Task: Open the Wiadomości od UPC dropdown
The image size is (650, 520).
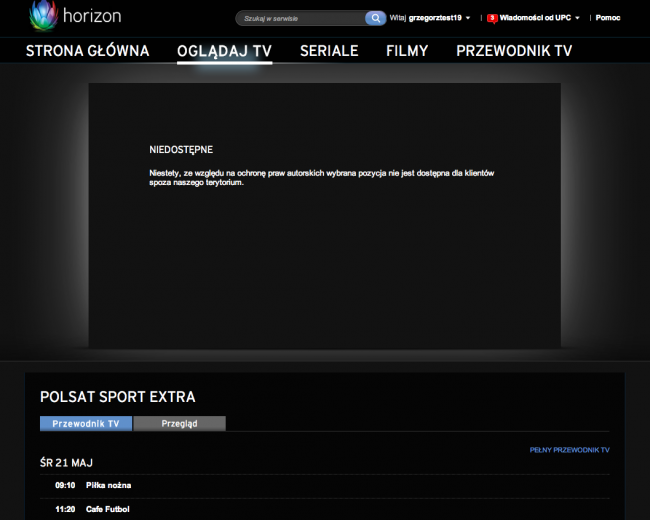Action: point(539,18)
